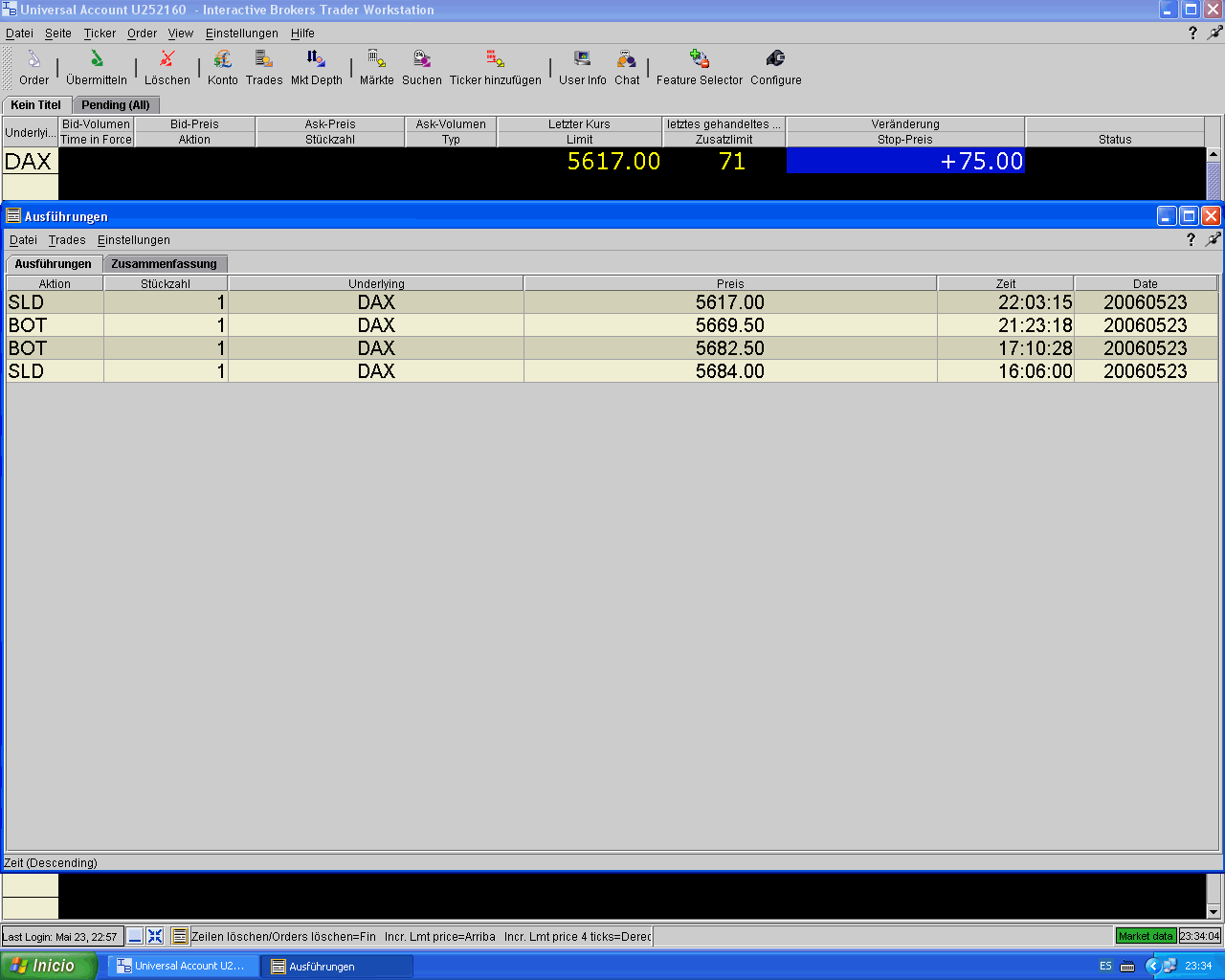
Task: Select the SLD row at 22:03:15
Action: pyautogui.click(x=612, y=302)
